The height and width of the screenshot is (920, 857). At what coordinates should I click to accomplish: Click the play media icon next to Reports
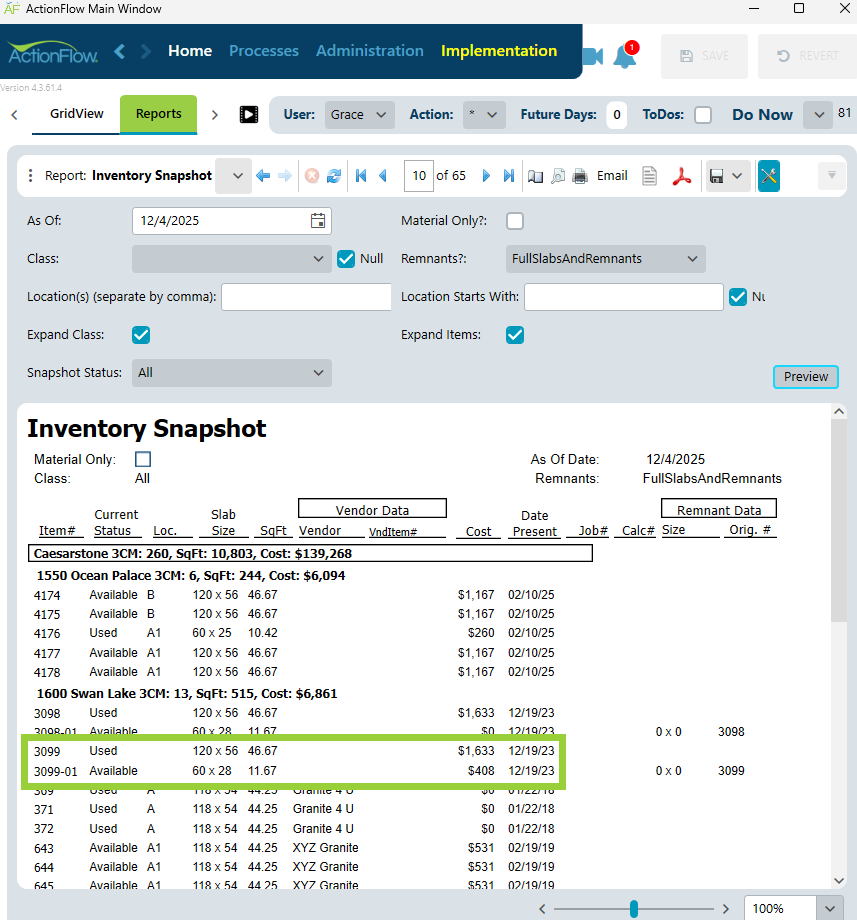tap(249, 114)
